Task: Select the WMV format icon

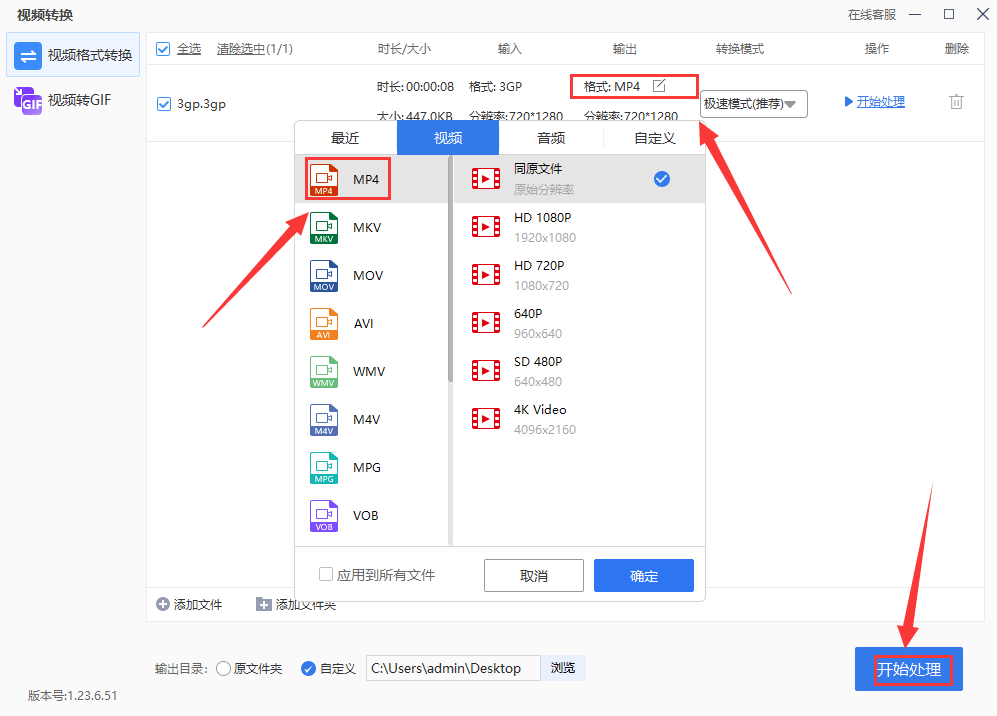Action: (325, 371)
